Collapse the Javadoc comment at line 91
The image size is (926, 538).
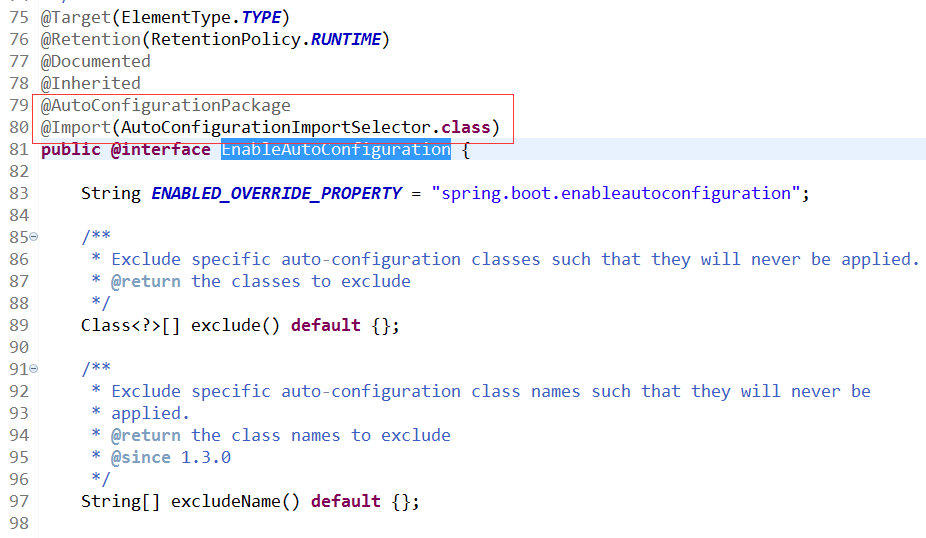click(x=34, y=369)
